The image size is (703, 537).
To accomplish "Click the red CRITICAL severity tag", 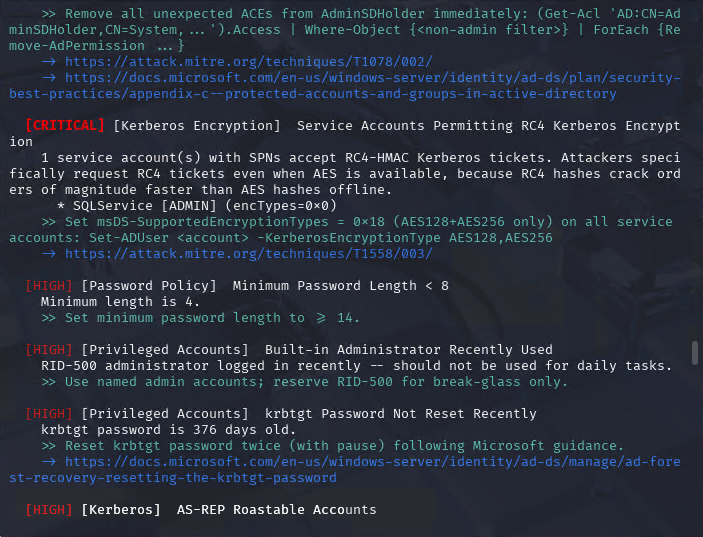I will [x=65, y=126].
